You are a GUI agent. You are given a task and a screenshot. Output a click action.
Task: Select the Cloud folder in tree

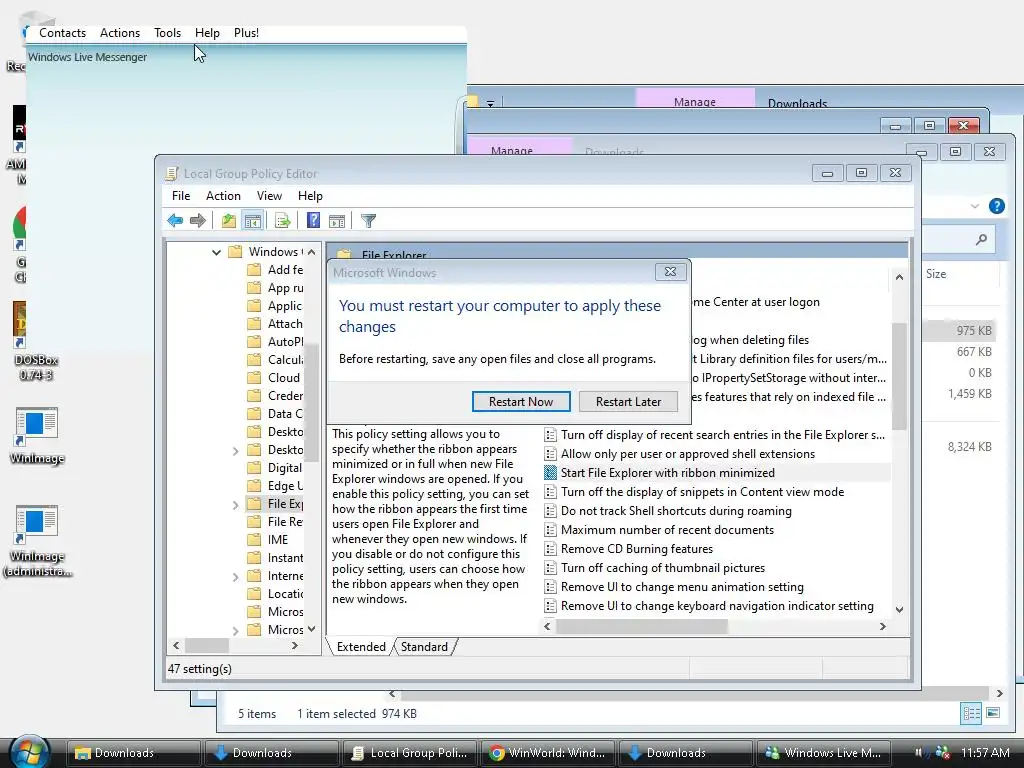pos(274,378)
